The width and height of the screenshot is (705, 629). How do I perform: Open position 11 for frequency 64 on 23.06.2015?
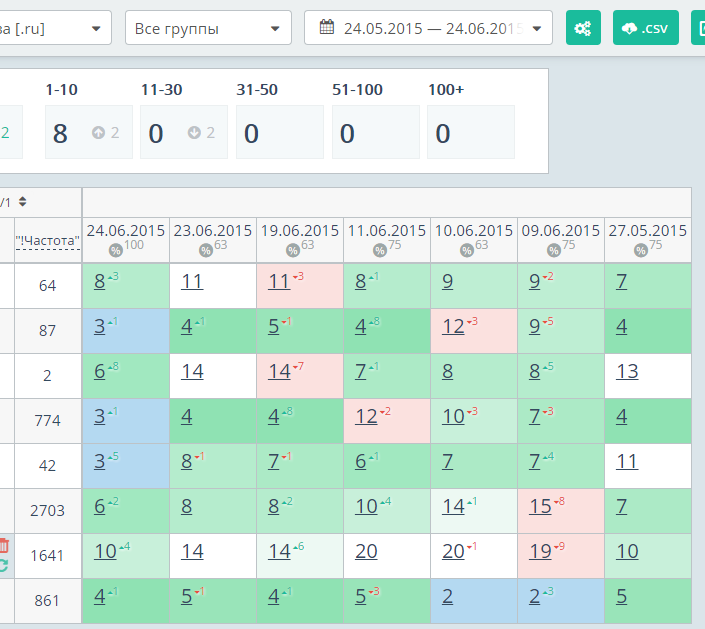tap(192, 282)
